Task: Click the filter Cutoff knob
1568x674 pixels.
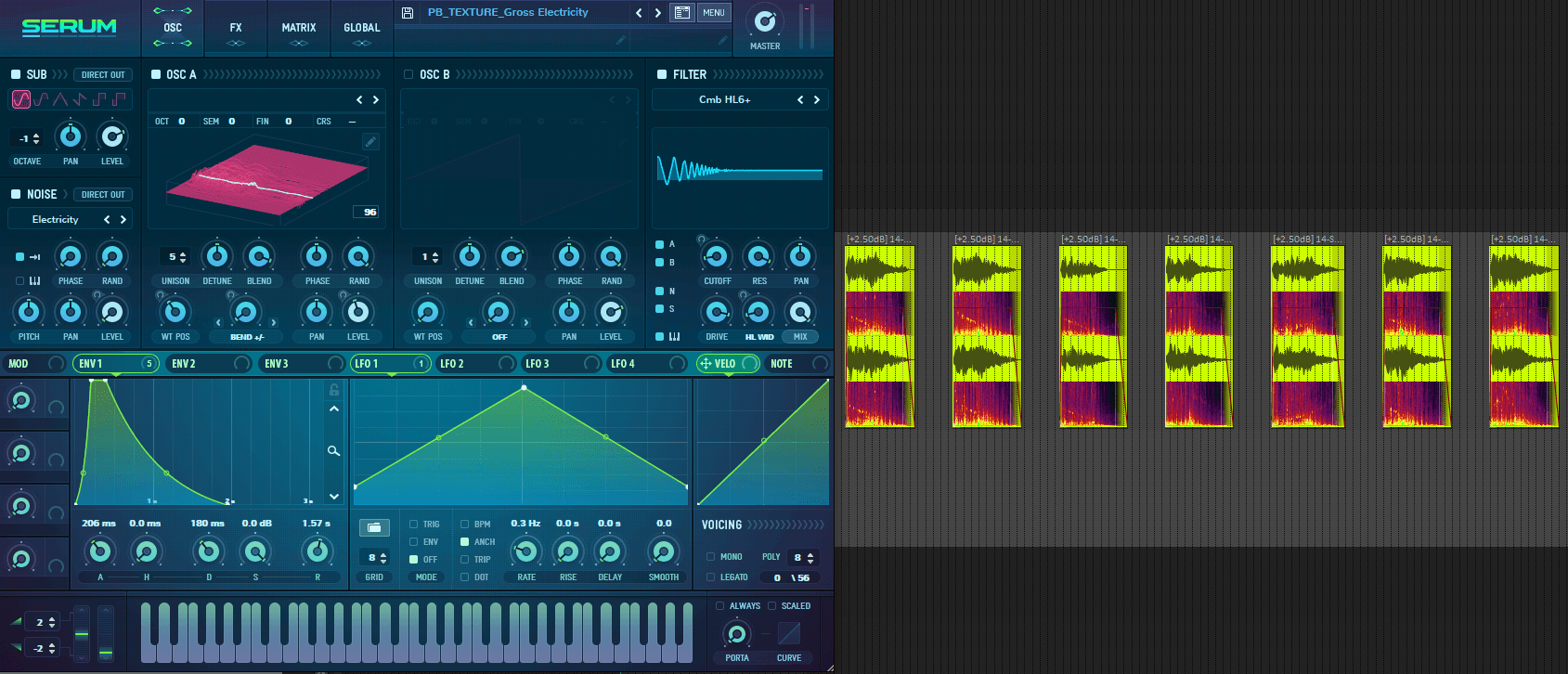Action: (716, 256)
